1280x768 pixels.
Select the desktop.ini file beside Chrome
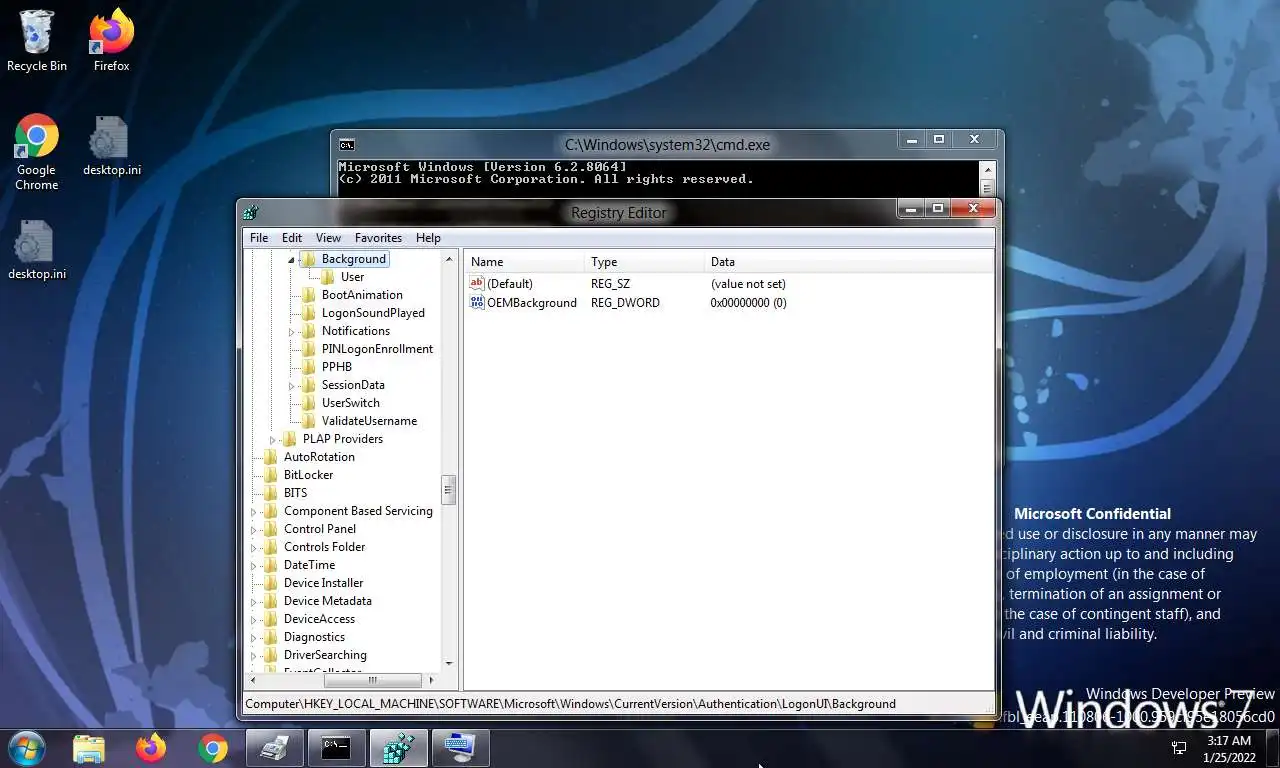tap(111, 146)
